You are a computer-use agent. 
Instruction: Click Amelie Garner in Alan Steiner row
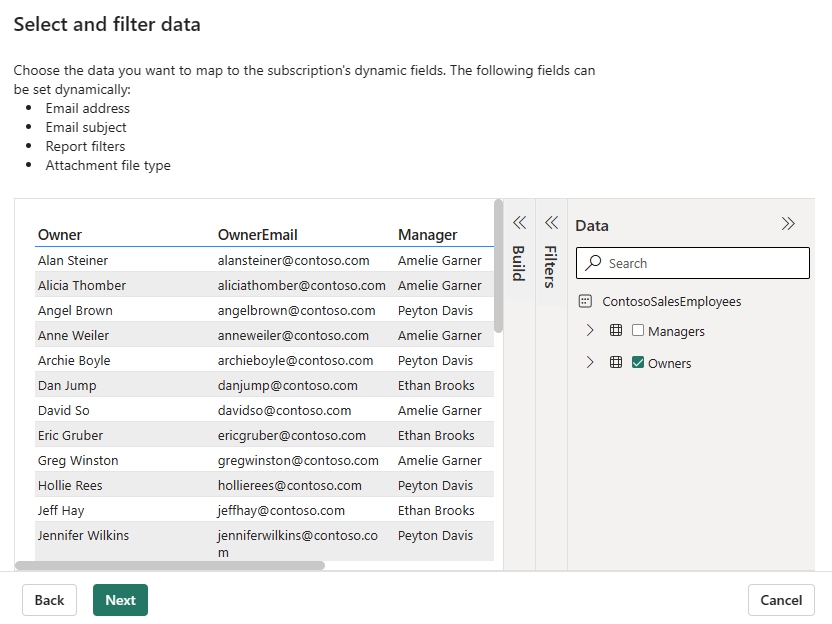pos(439,260)
